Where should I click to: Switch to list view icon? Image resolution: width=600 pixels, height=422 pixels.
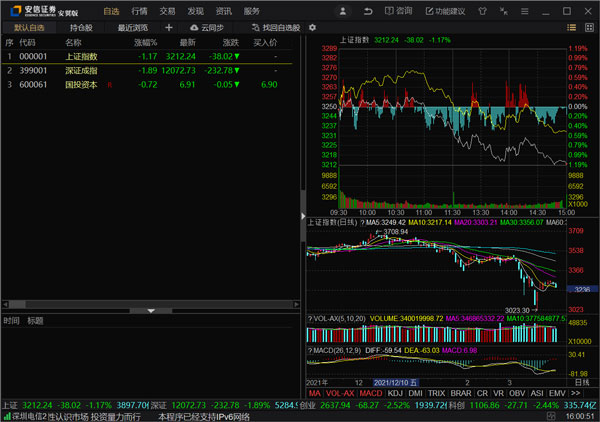[x=571, y=28]
